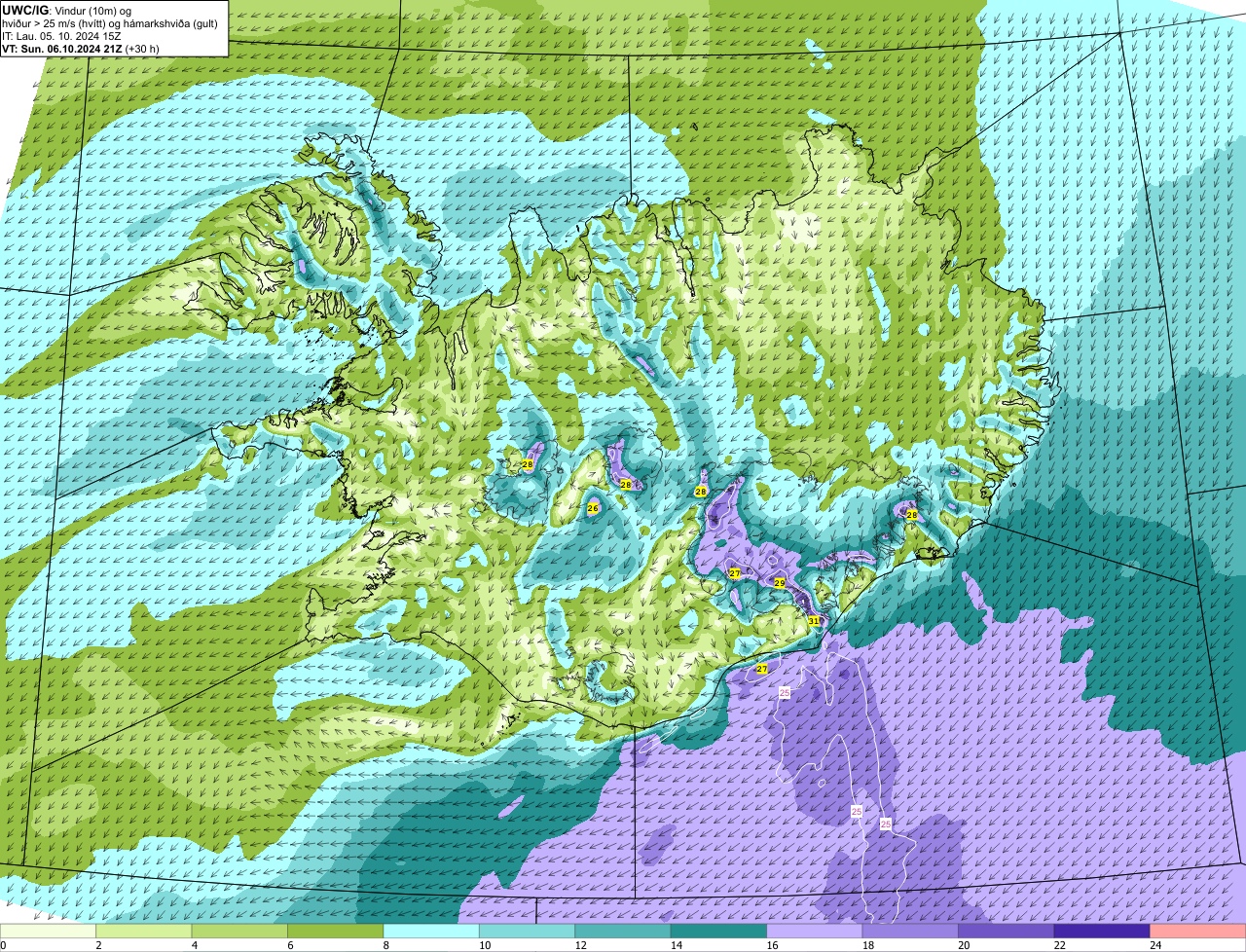The width and height of the screenshot is (1246, 952).
Task: Pick the 10–12 m/s turquoise legend swatch
Action: point(528,931)
